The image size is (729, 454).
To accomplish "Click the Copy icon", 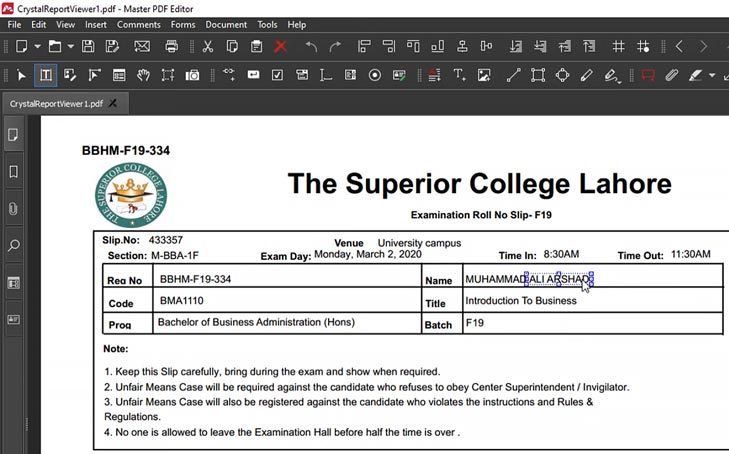I will click(232, 46).
